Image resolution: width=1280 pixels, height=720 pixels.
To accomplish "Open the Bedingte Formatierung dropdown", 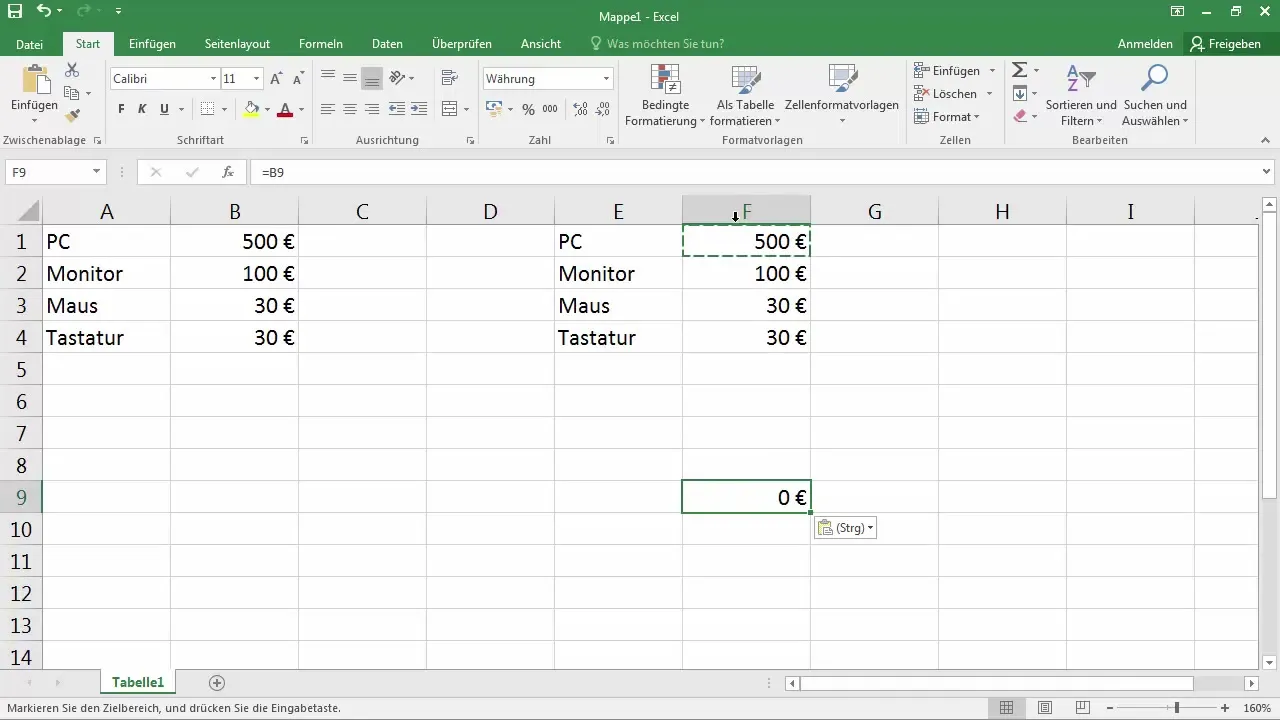I will pyautogui.click(x=665, y=97).
